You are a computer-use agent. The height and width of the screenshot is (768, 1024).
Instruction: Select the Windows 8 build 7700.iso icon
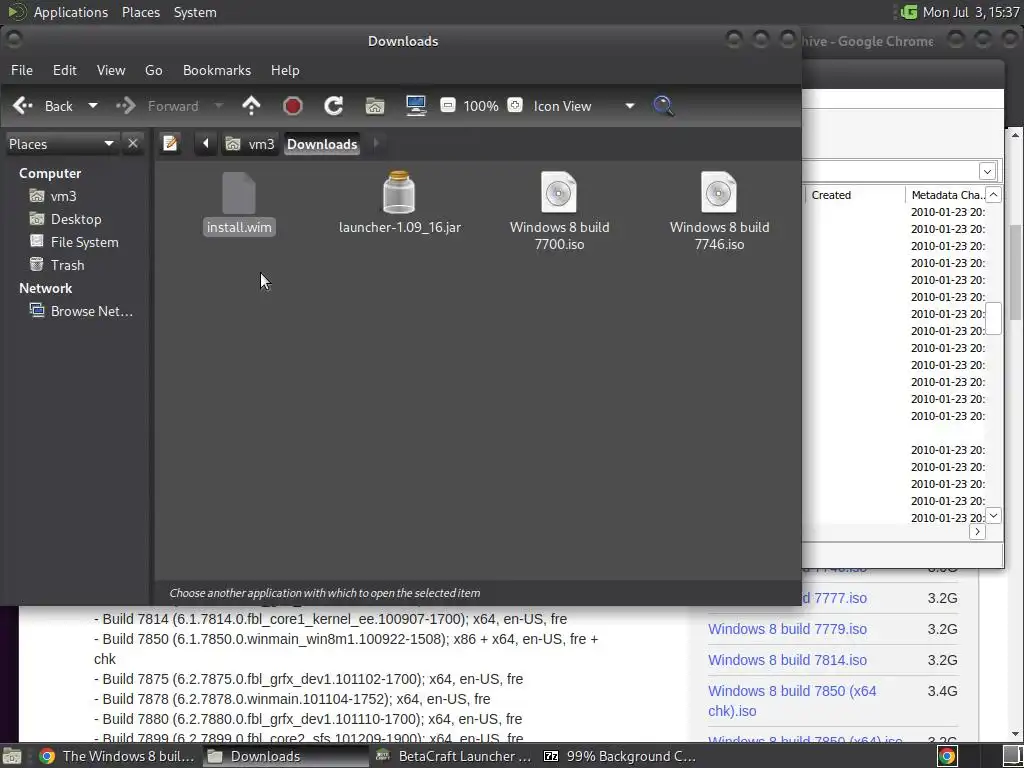(559, 192)
